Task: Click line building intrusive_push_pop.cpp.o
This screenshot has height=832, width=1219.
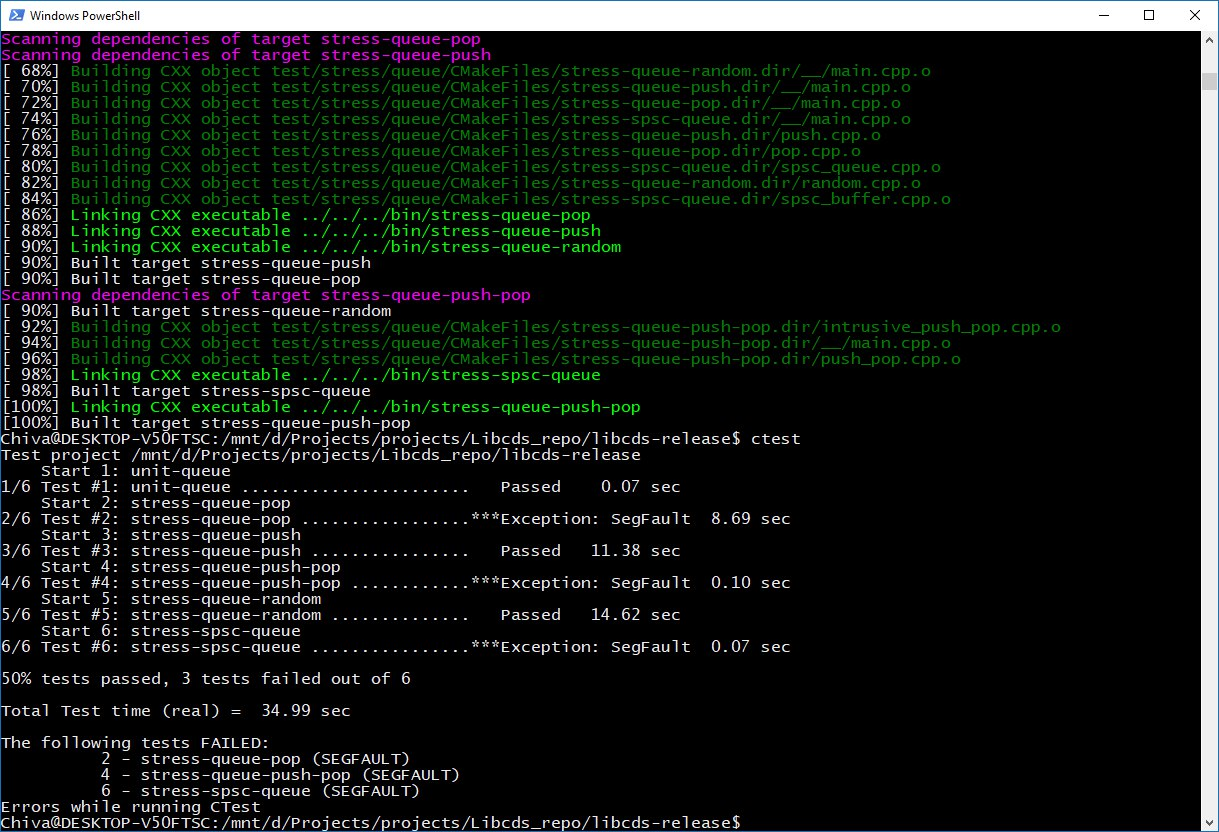Action: pyautogui.click(x=531, y=327)
